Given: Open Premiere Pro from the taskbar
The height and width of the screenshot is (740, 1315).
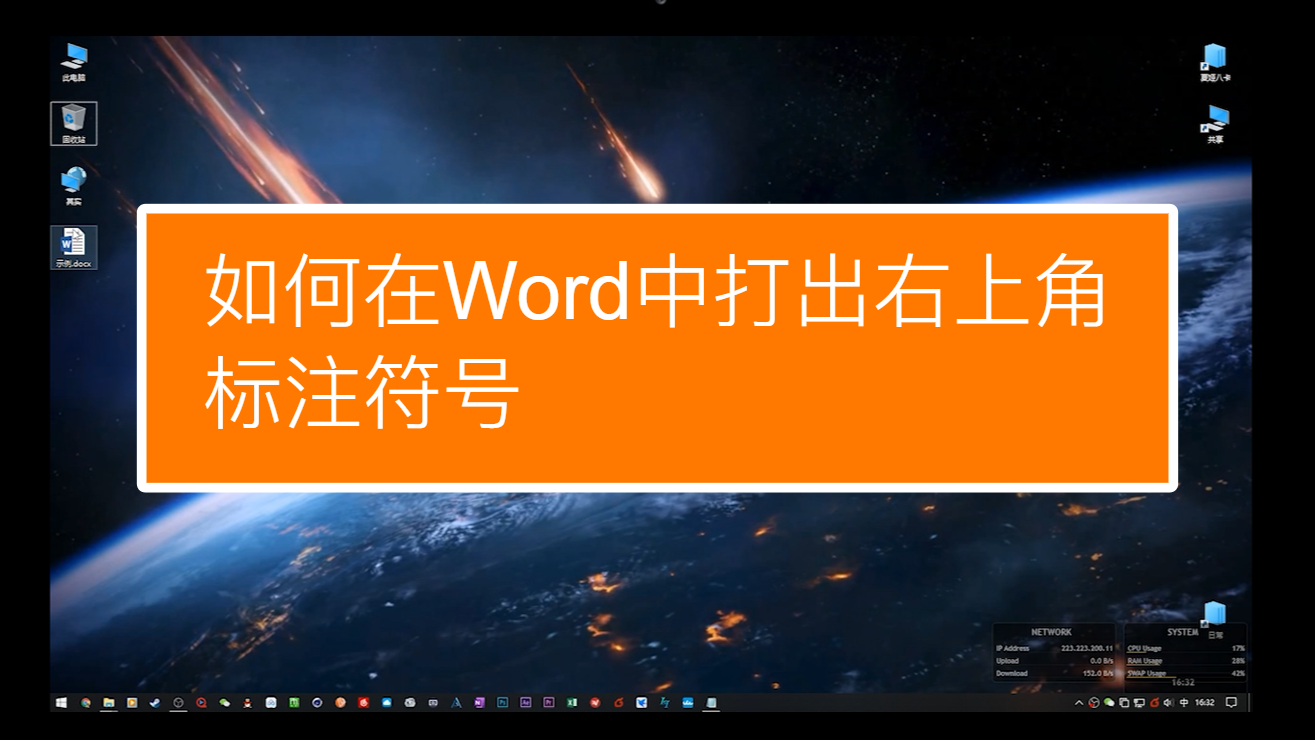Looking at the screenshot, I should click(x=548, y=703).
